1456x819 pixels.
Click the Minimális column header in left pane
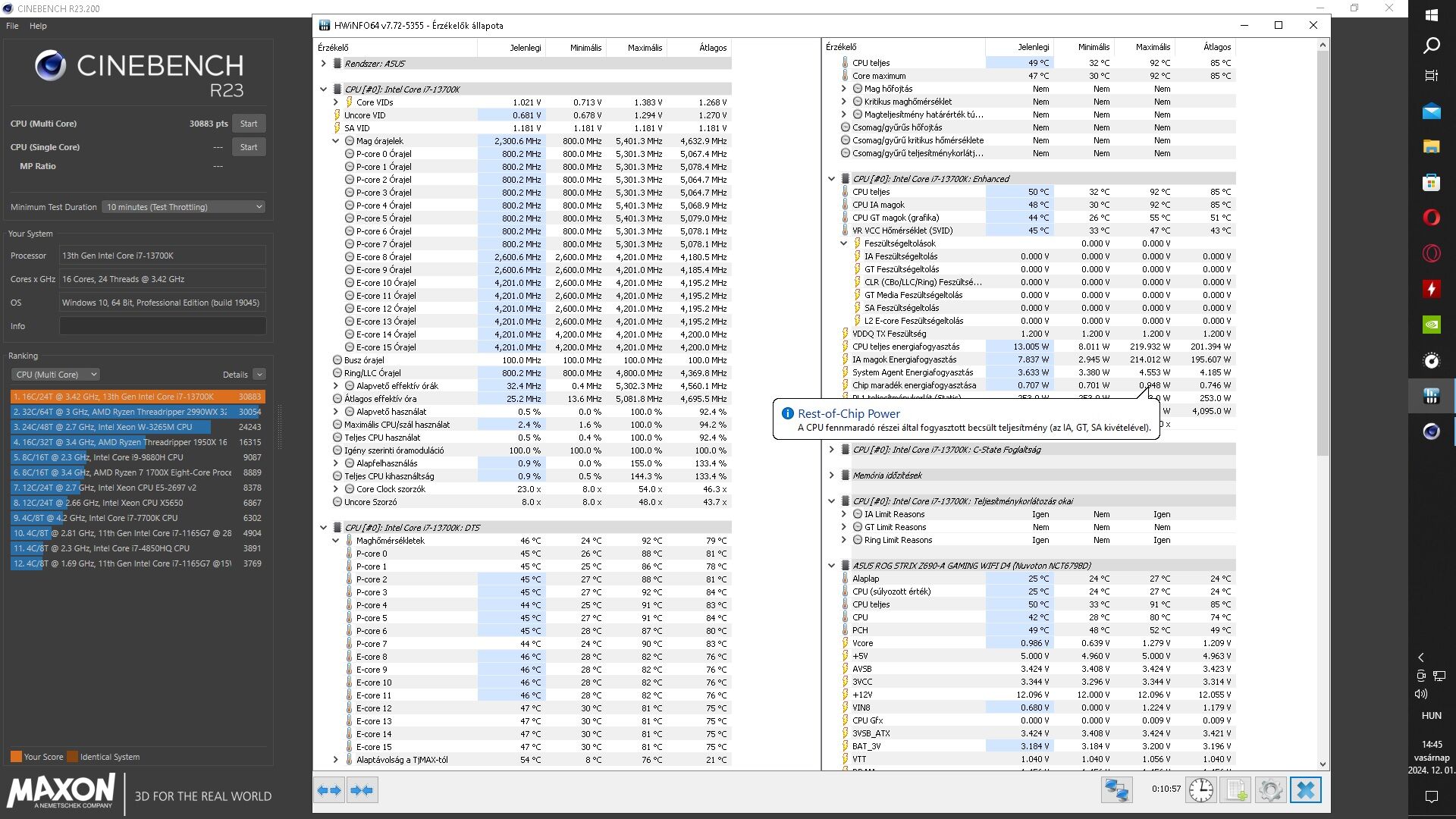[576, 48]
